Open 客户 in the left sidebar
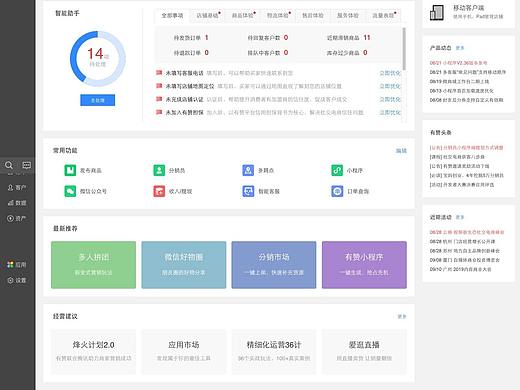This screenshot has height=390, width=520. (x=17, y=188)
